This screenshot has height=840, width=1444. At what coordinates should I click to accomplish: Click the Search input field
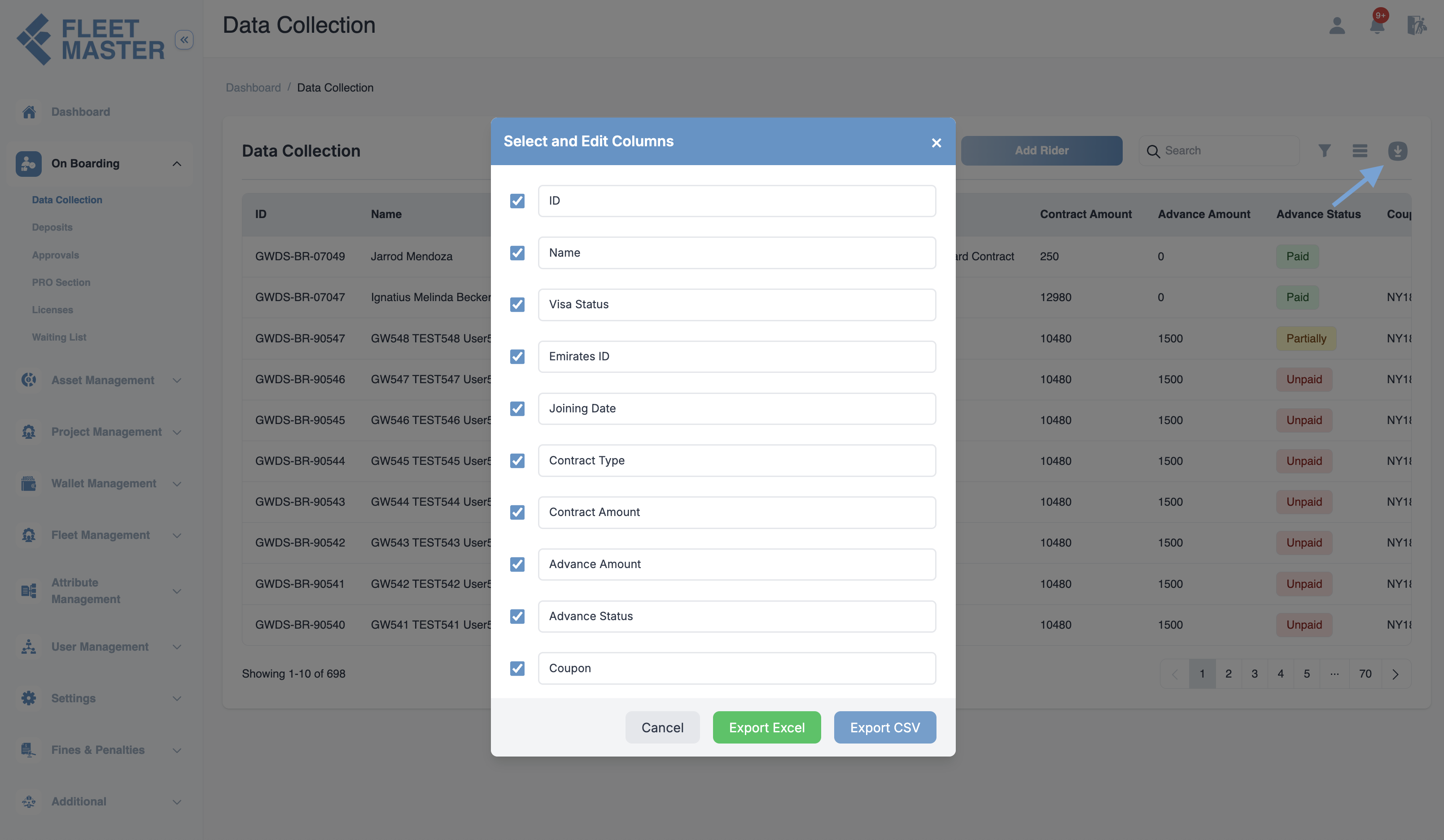pos(1219,151)
